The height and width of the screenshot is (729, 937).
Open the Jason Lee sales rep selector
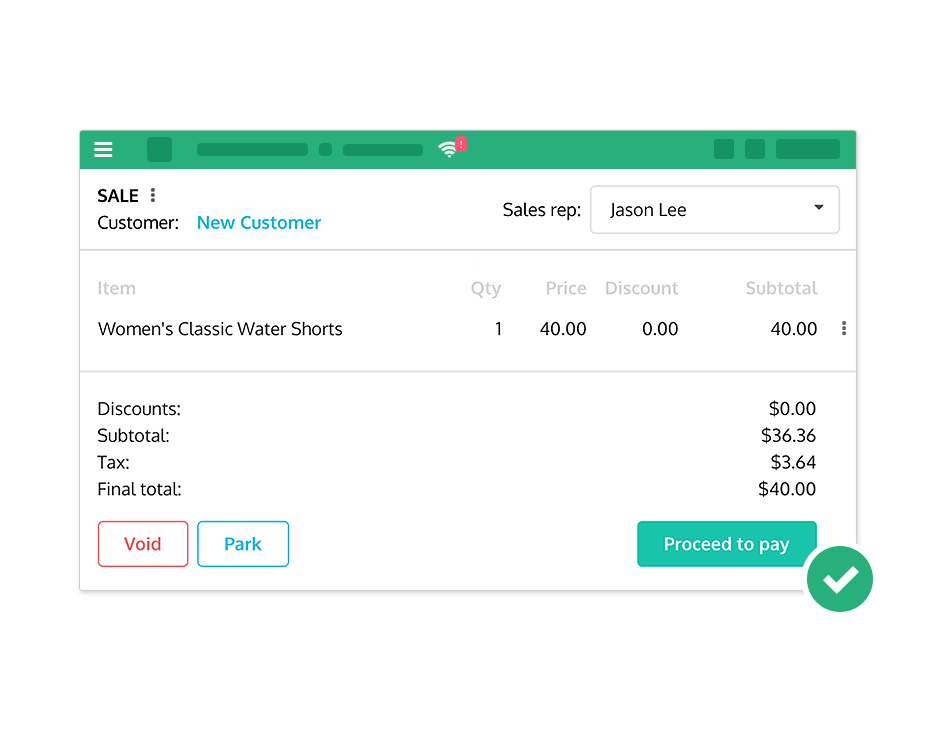[715, 210]
